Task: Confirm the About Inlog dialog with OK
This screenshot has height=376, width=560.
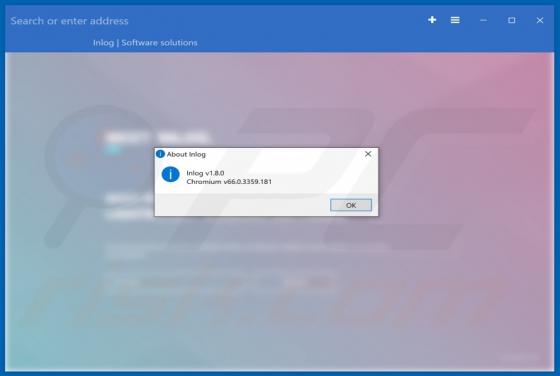Action: (351, 205)
